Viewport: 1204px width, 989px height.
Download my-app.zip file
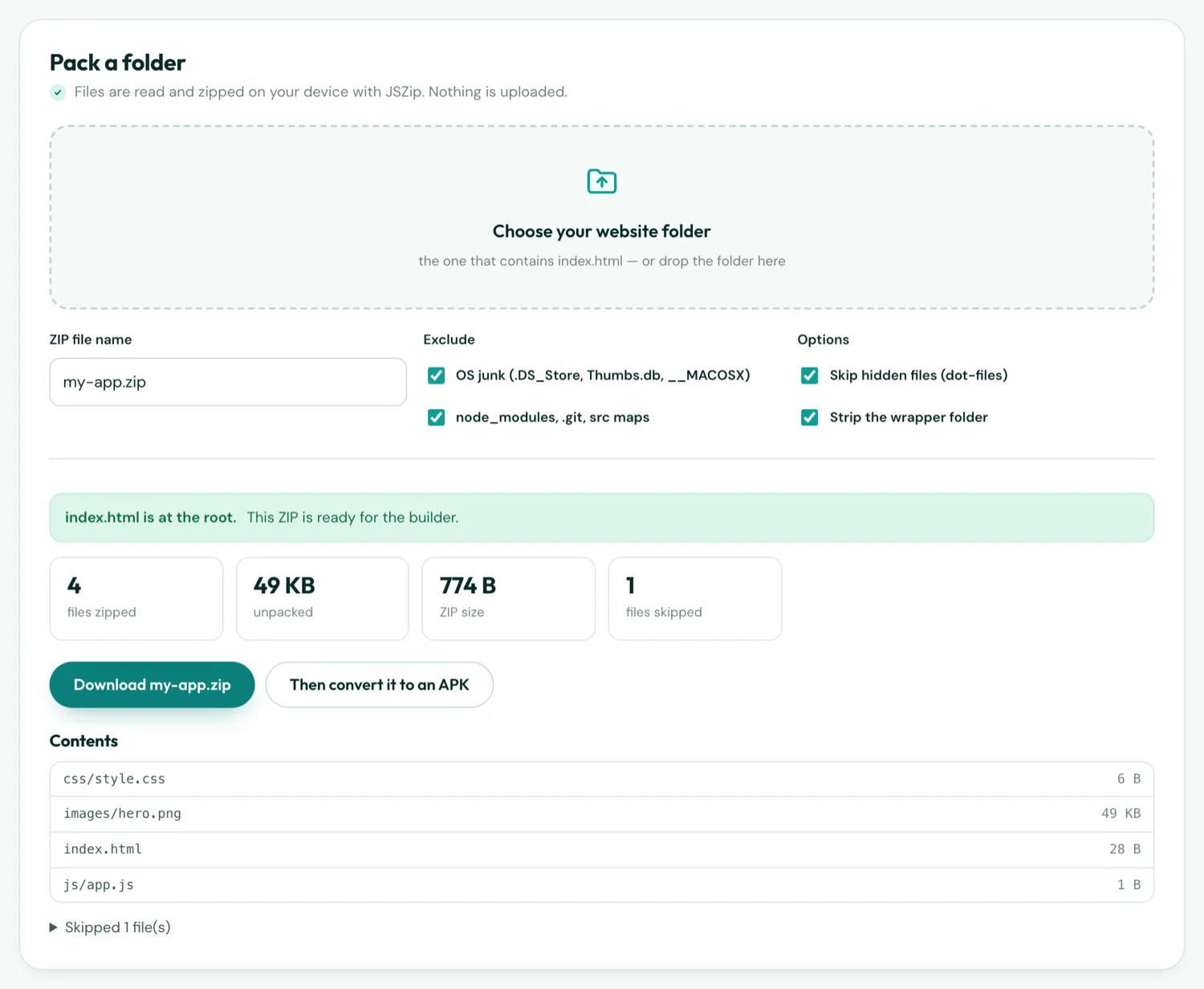point(153,685)
